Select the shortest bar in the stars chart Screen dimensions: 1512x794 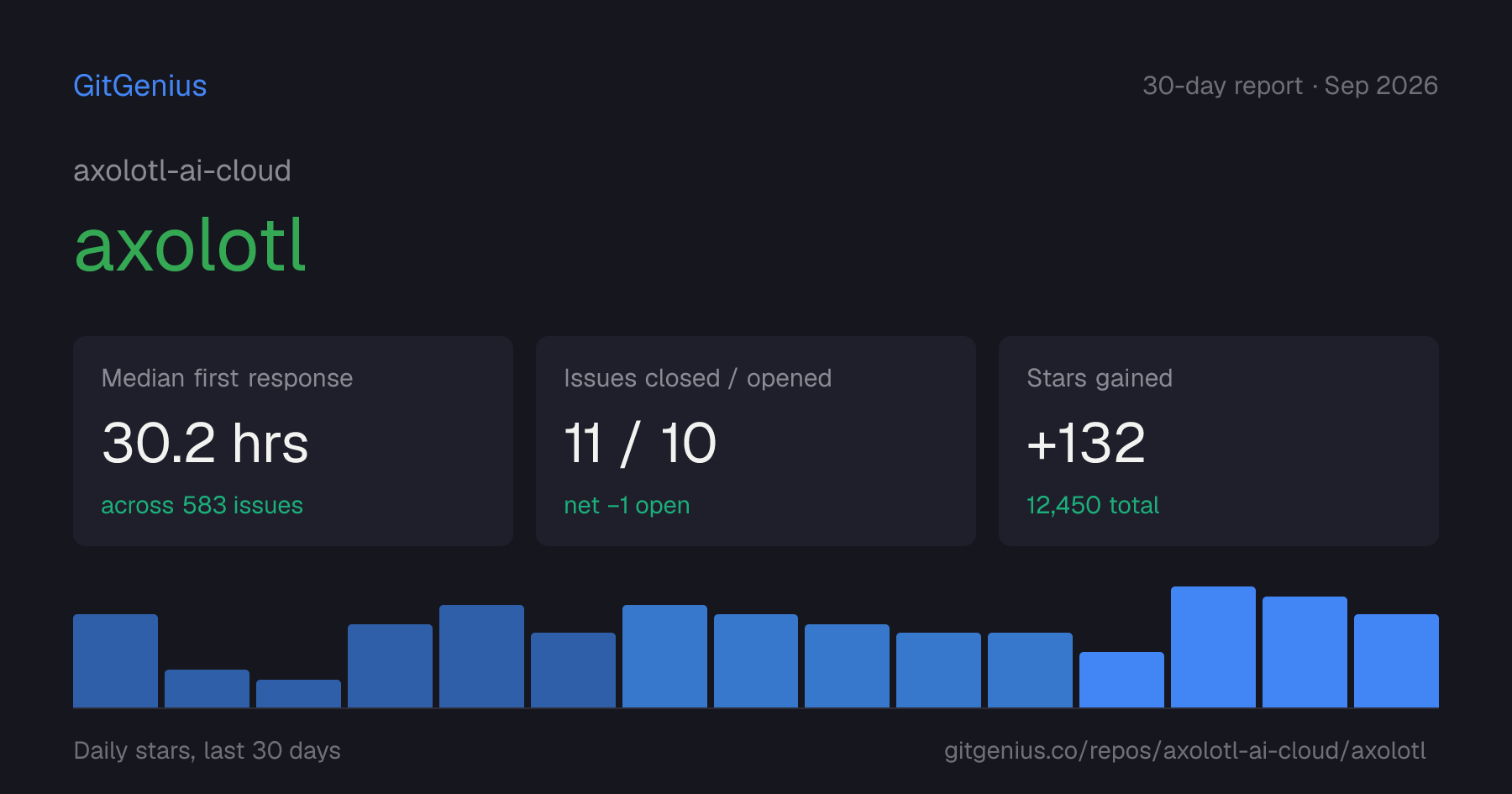298,693
